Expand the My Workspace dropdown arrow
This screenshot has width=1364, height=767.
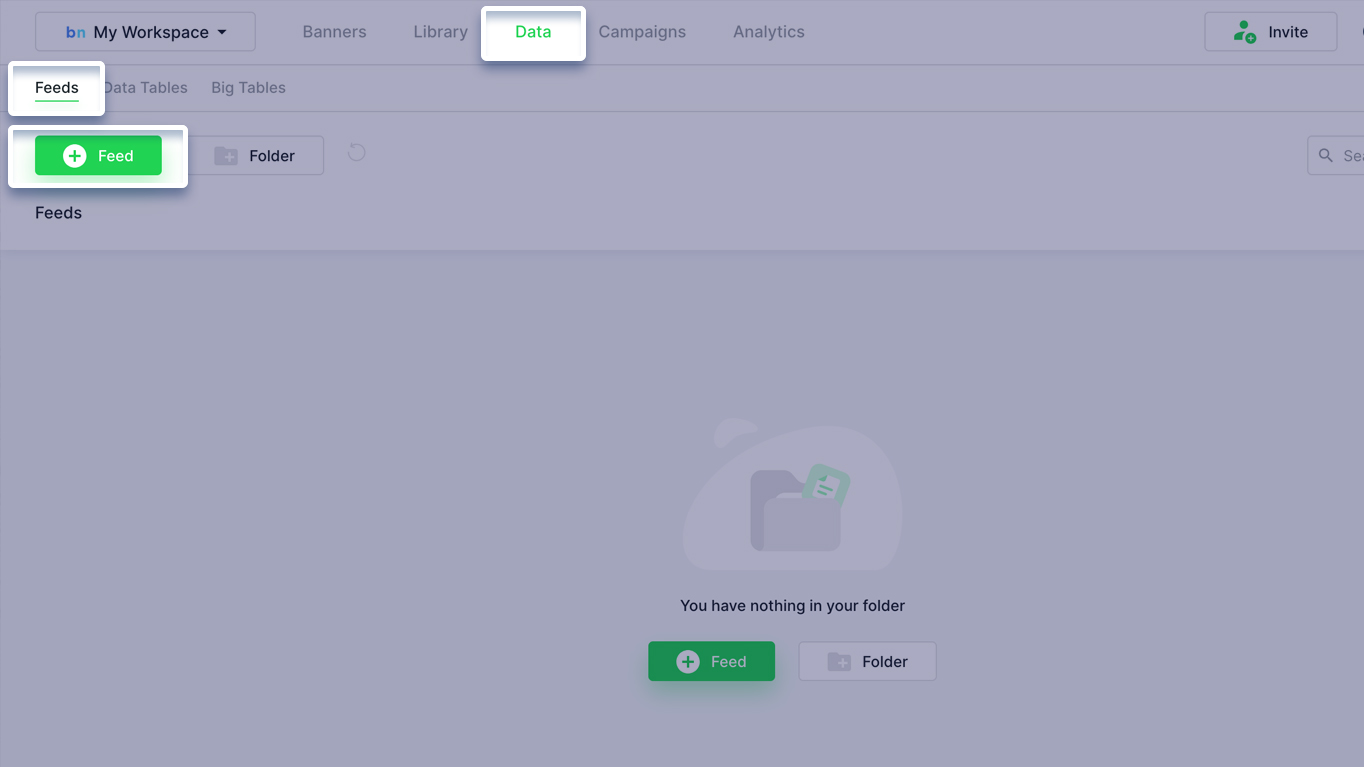click(x=222, y=32)
